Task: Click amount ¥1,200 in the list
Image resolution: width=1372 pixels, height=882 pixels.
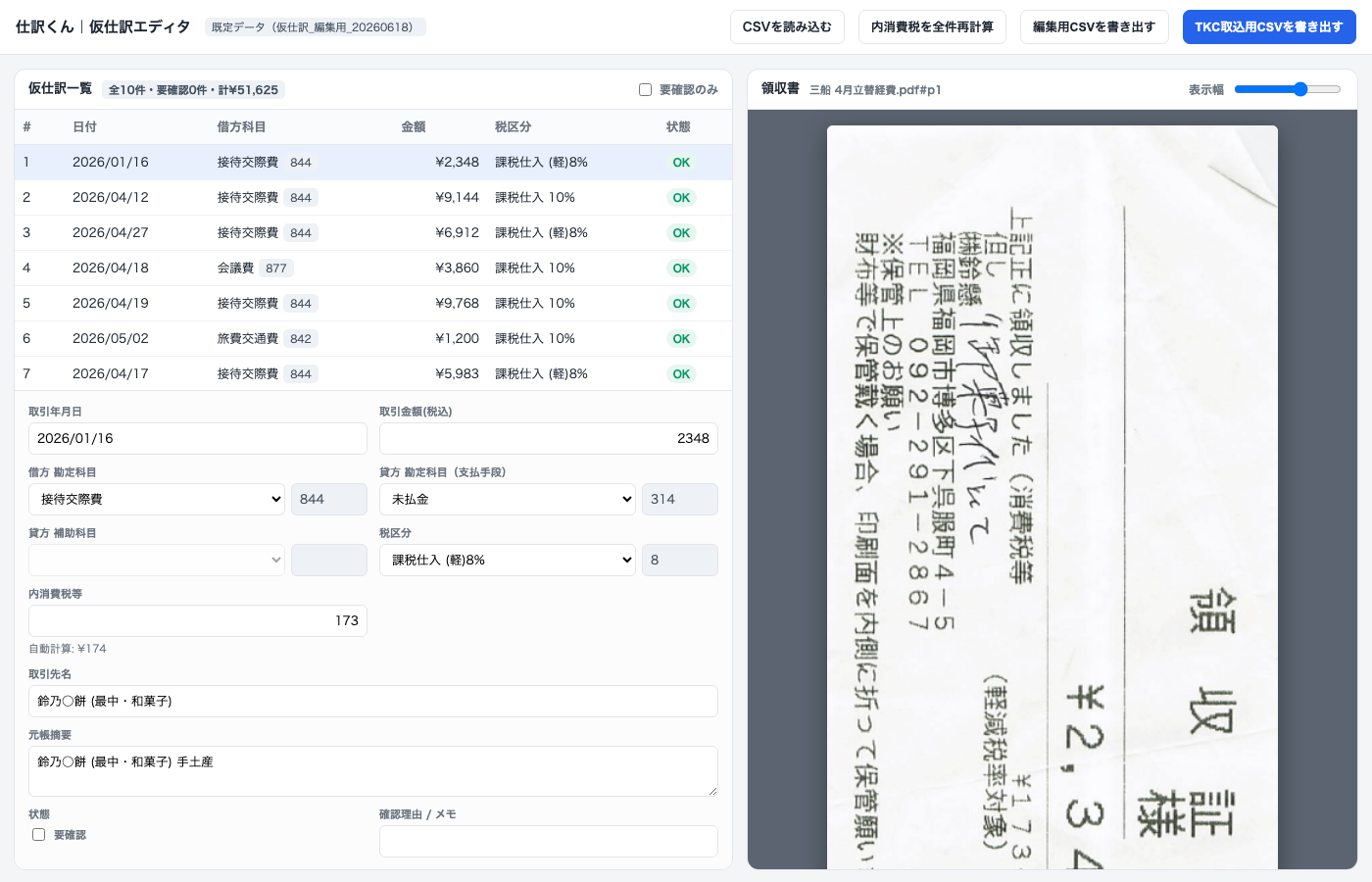Action: tap(457, 339)
